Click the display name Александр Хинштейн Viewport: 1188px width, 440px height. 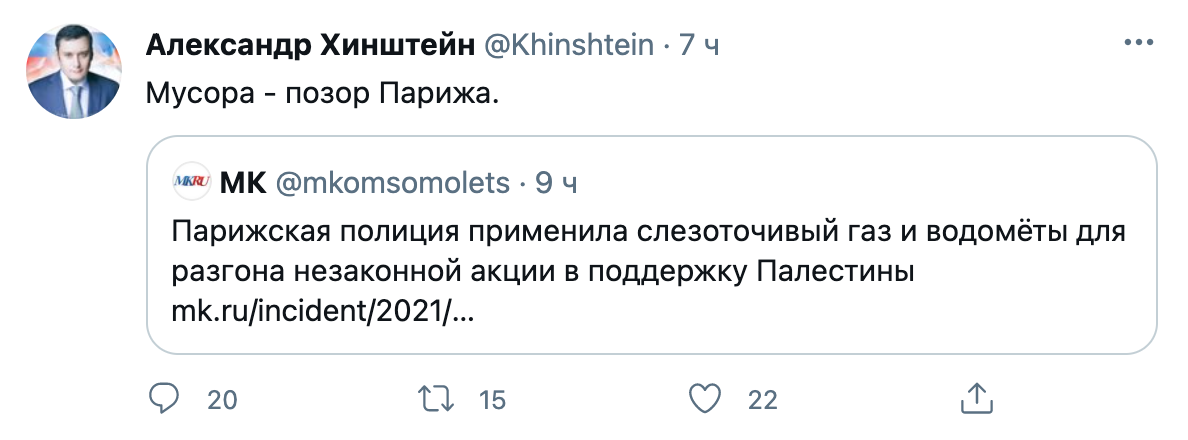[310, 45]
